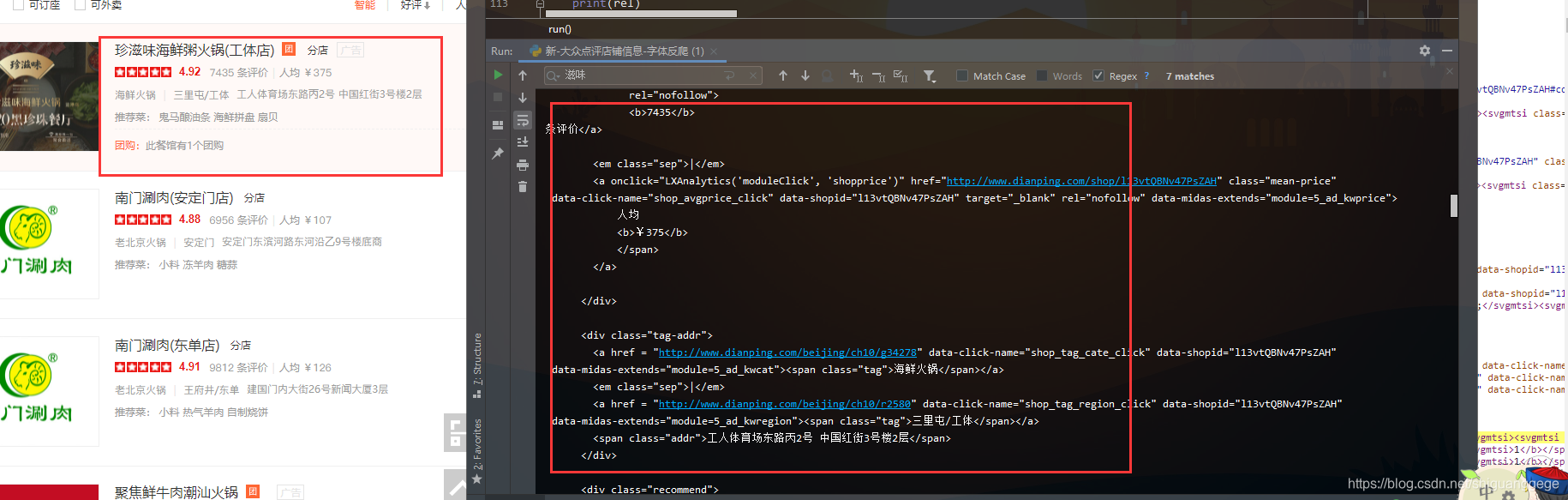The width and height of the screenshot is (1568, 500).
Task: Click the 老北京火锅 tag under 安定门店
Action: tap(141, 243)
